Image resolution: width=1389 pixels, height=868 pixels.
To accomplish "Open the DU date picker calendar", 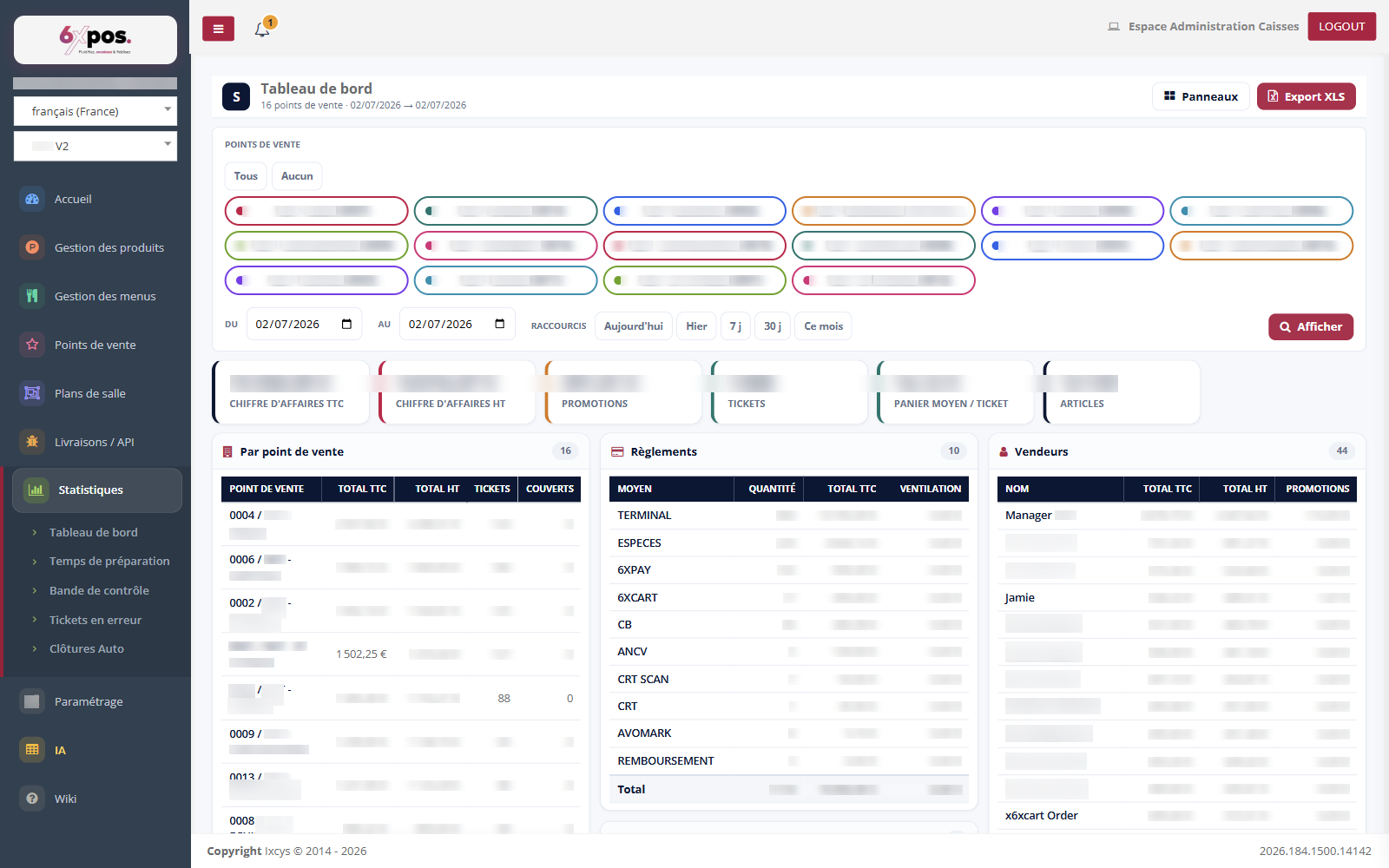I will [x=346, y=325].
